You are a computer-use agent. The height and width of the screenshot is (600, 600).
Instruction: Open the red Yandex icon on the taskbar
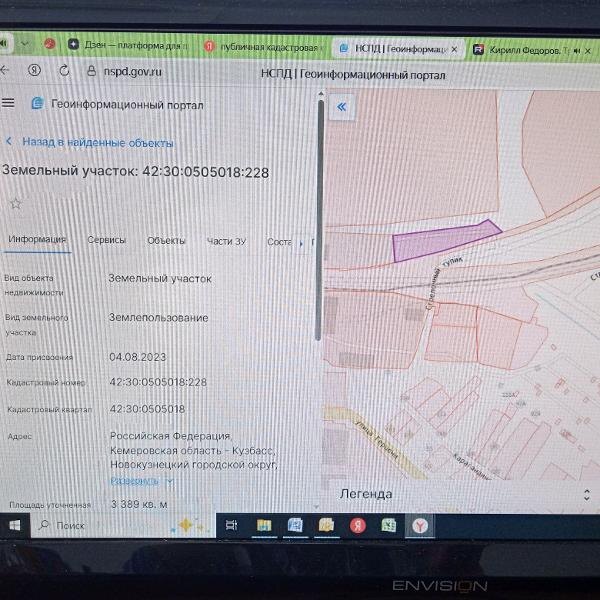tap(358, 526)
